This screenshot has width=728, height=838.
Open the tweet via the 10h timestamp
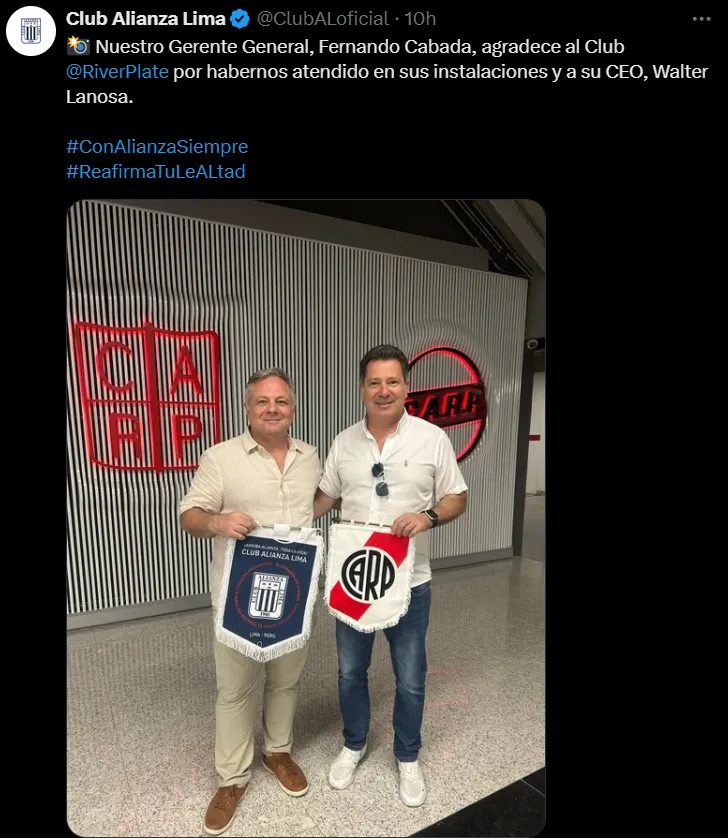click(420, 19)
